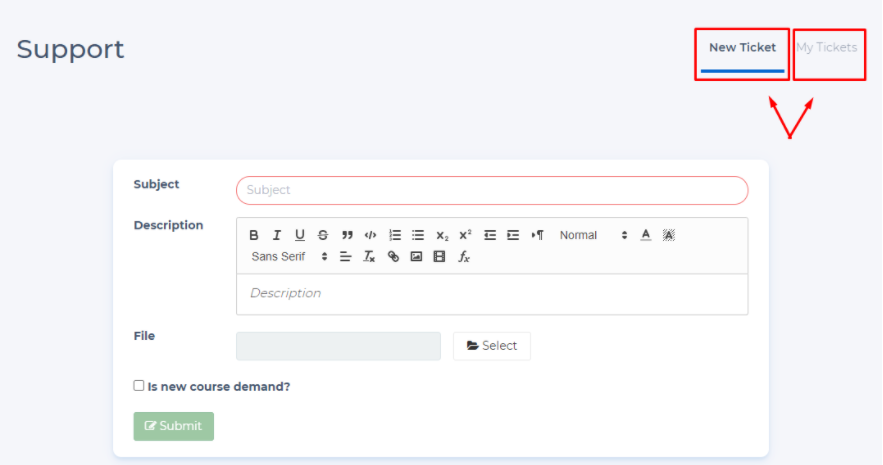Toggle bold formatting in description editor
Image resolution: width=883 pixels, height=465 pixels.
[254, 235]
